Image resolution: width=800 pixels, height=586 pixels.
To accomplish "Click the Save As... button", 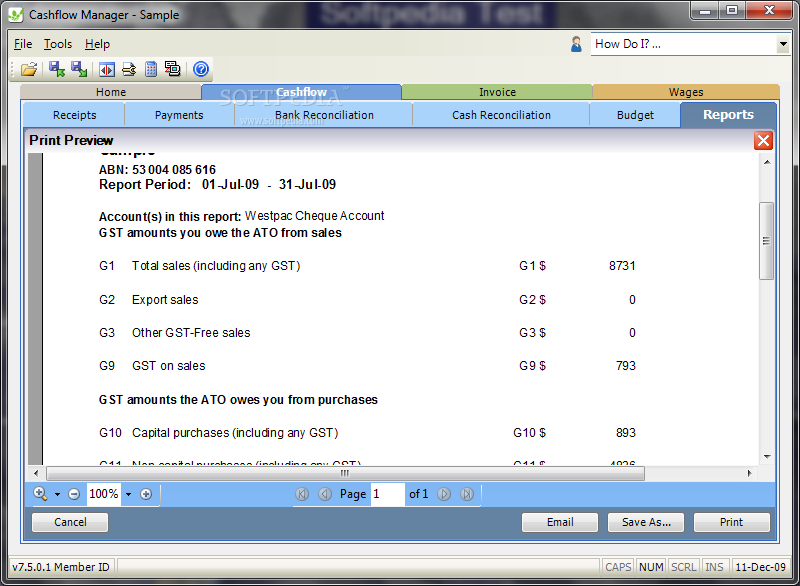I will [x=646, y=522].
